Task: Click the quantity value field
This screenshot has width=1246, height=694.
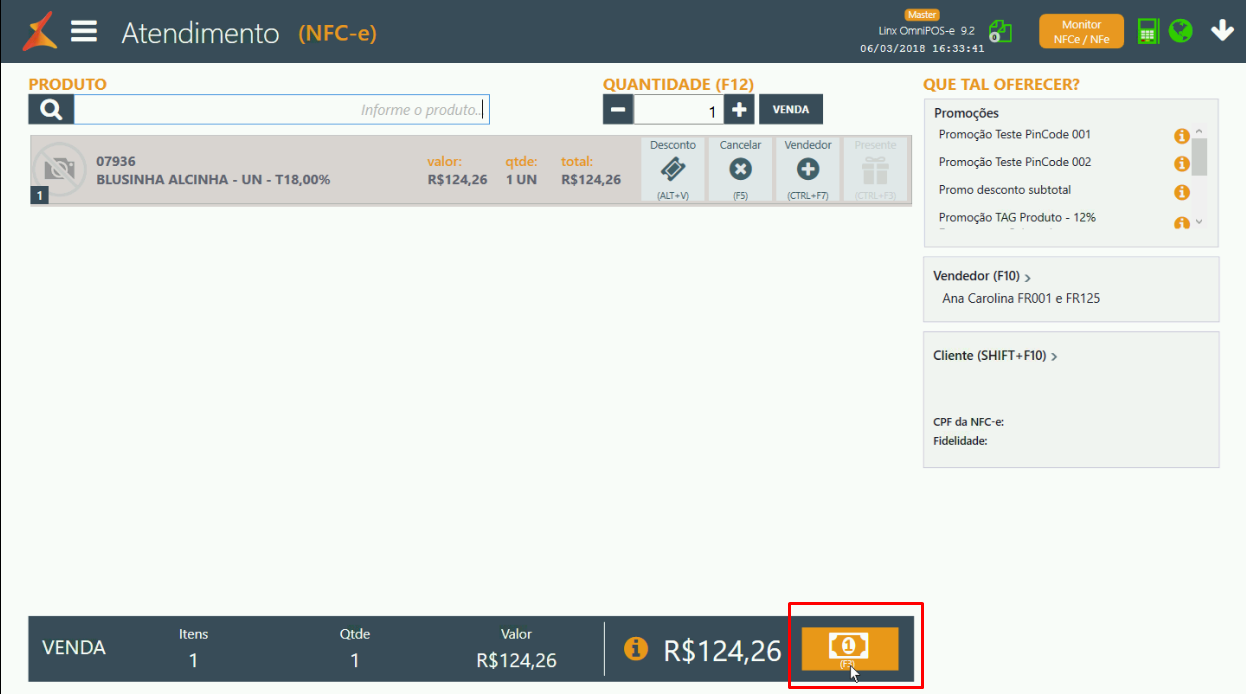Action: (x=678, y=110)
